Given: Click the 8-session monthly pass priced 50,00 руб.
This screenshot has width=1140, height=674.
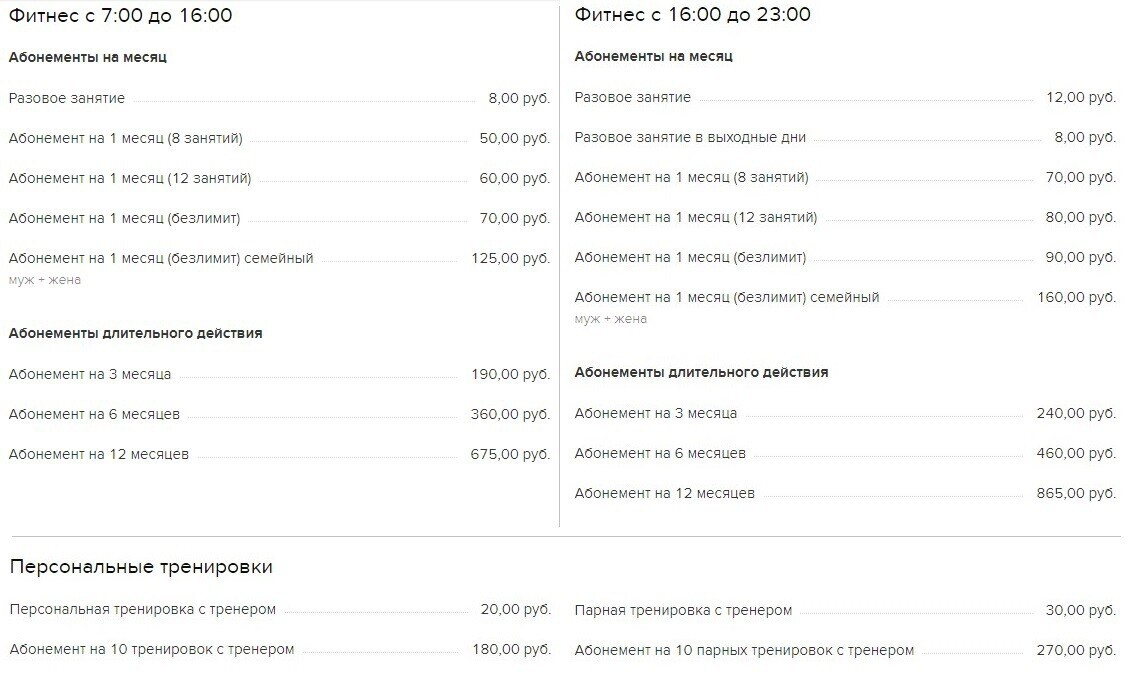Looking at the screenshot, I should click(x=125, y=138).
